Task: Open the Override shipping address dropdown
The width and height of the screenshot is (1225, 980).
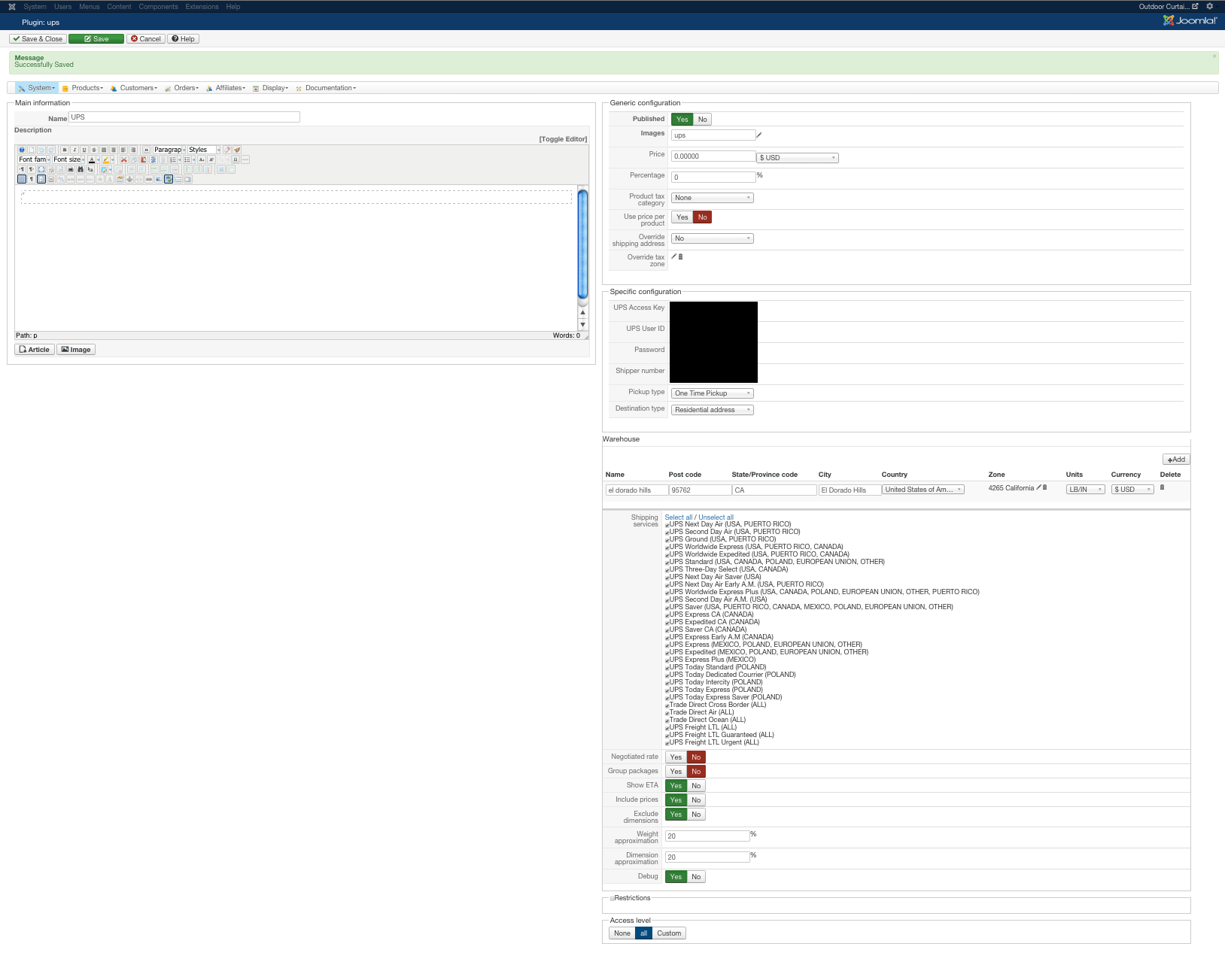Action: [712, 238]
